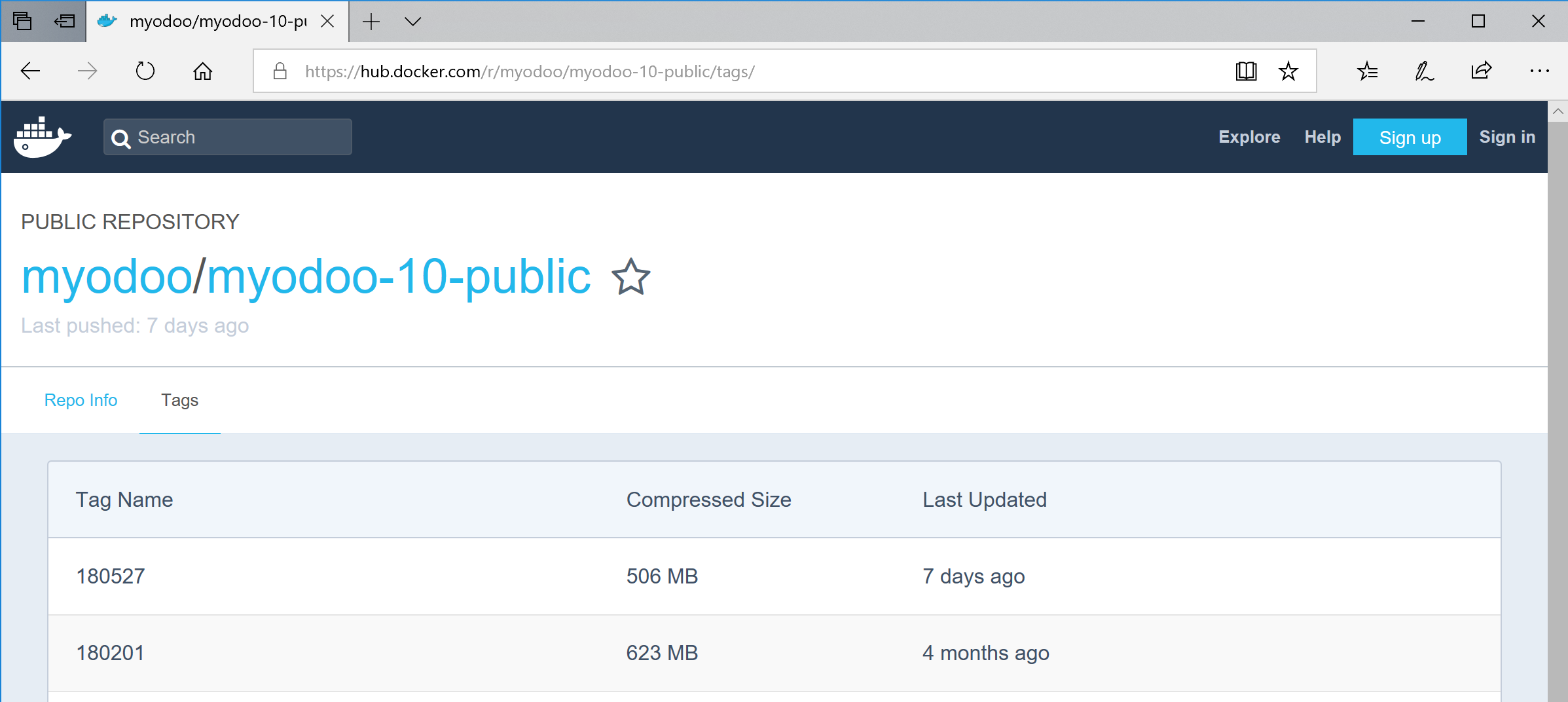
Task: Switch to the Repo Info tab
Action: (x=80, y=400)
